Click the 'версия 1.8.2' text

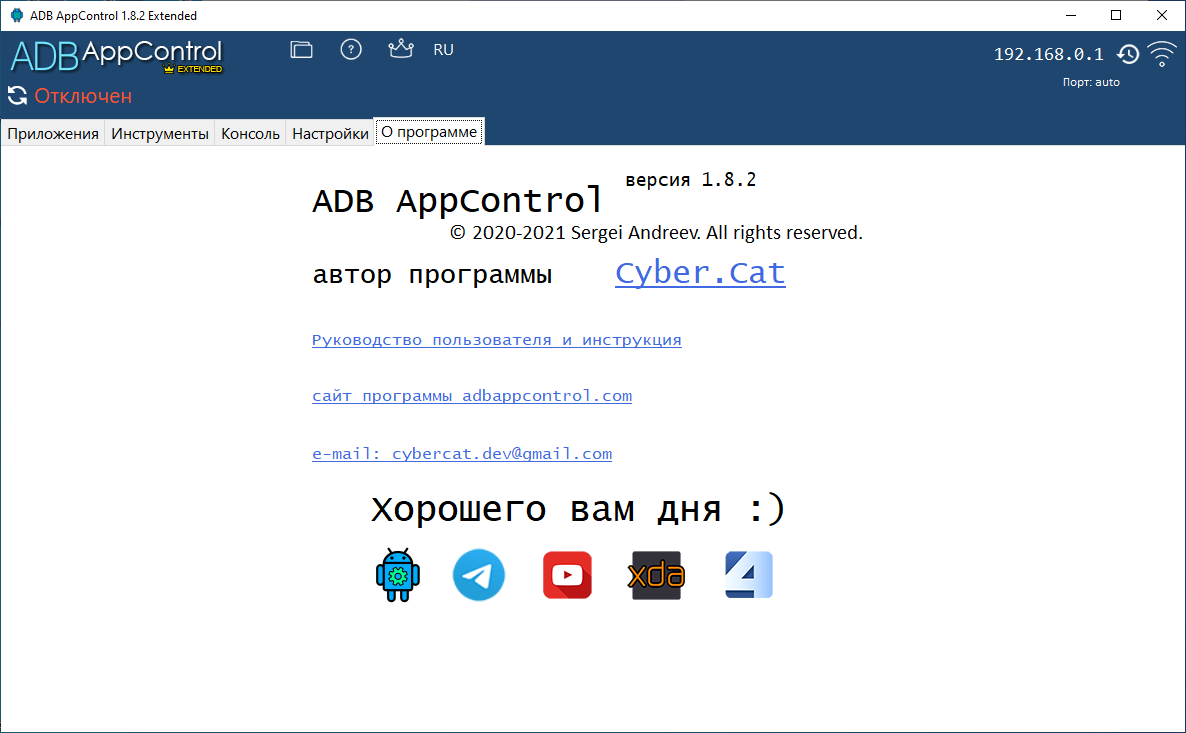[x=691, y=180]
